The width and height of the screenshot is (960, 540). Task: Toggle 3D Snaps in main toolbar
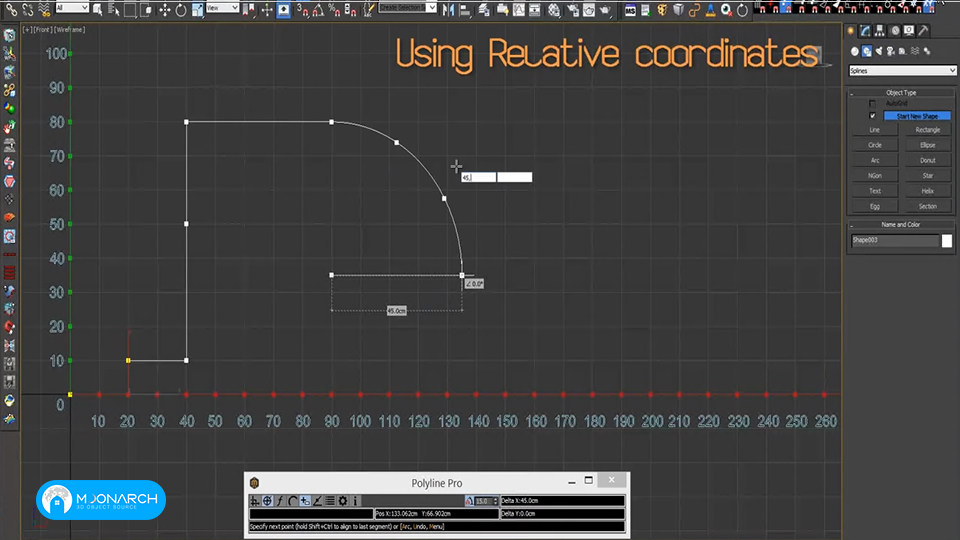pos(302,9)
